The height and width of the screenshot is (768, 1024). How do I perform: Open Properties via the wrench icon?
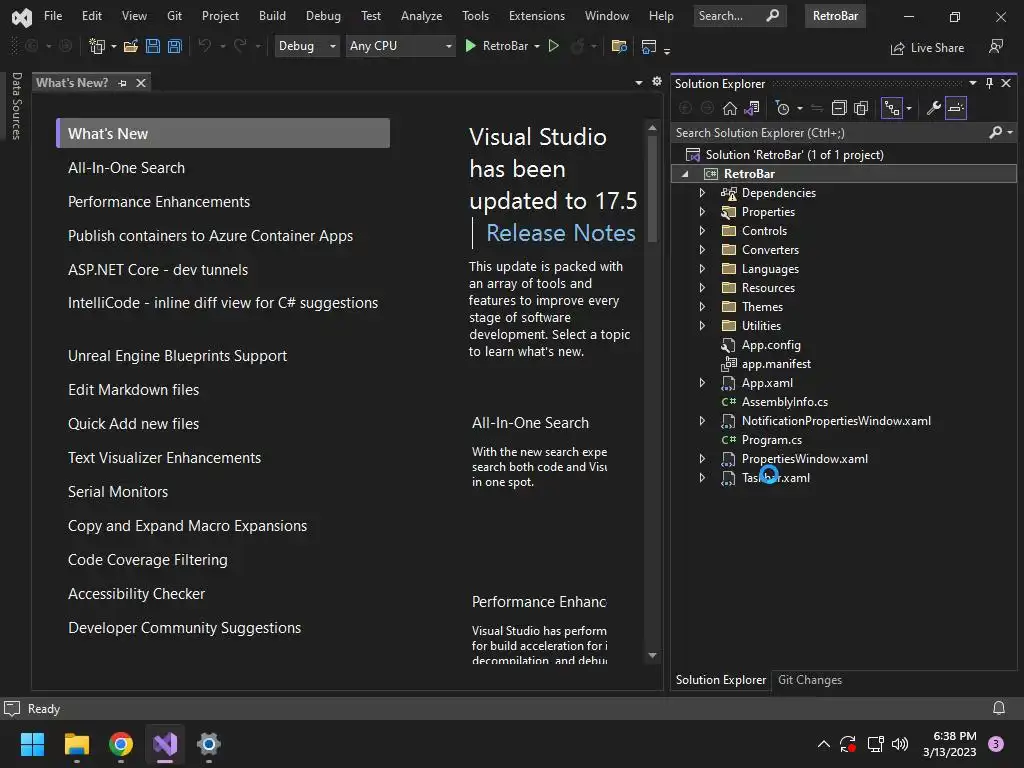click(x=933, y=108)
